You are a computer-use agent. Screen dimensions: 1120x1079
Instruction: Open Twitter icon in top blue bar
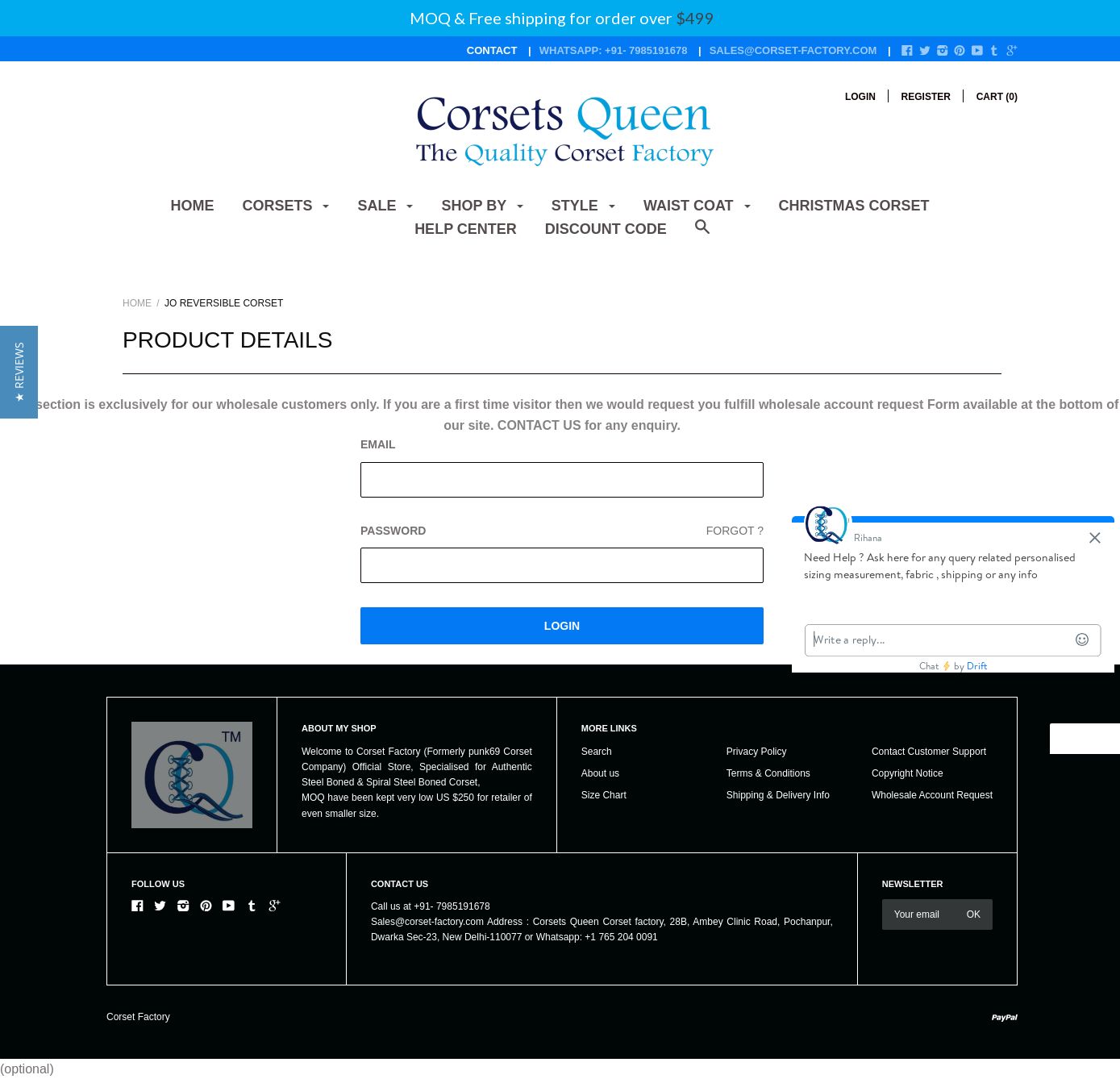coord(925,51)
